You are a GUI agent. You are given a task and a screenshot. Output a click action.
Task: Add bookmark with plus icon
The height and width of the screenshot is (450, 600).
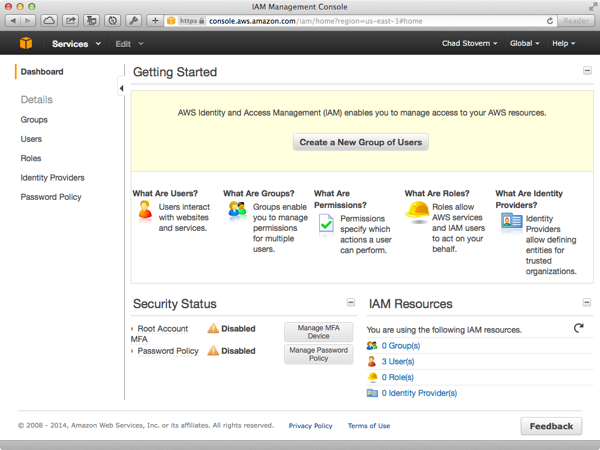pyautogui.click(x=155, y=21)
